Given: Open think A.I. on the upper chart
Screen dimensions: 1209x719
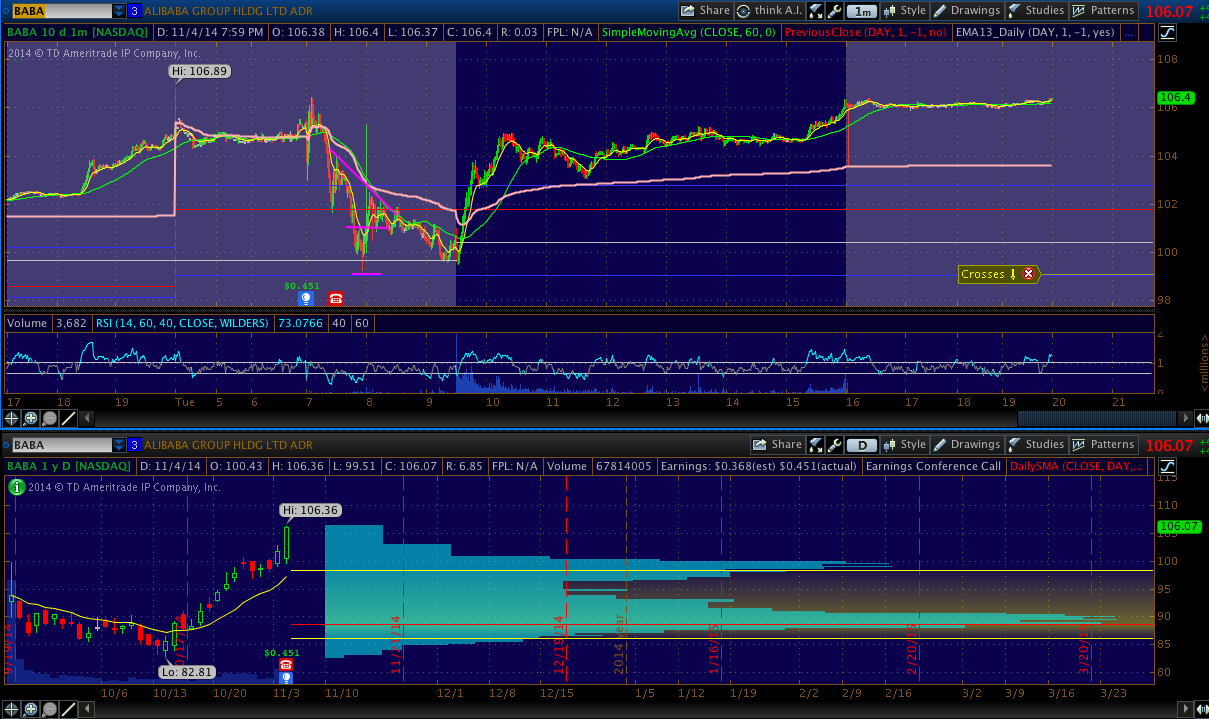Looking at the screenshot, I should pos(769,11).
